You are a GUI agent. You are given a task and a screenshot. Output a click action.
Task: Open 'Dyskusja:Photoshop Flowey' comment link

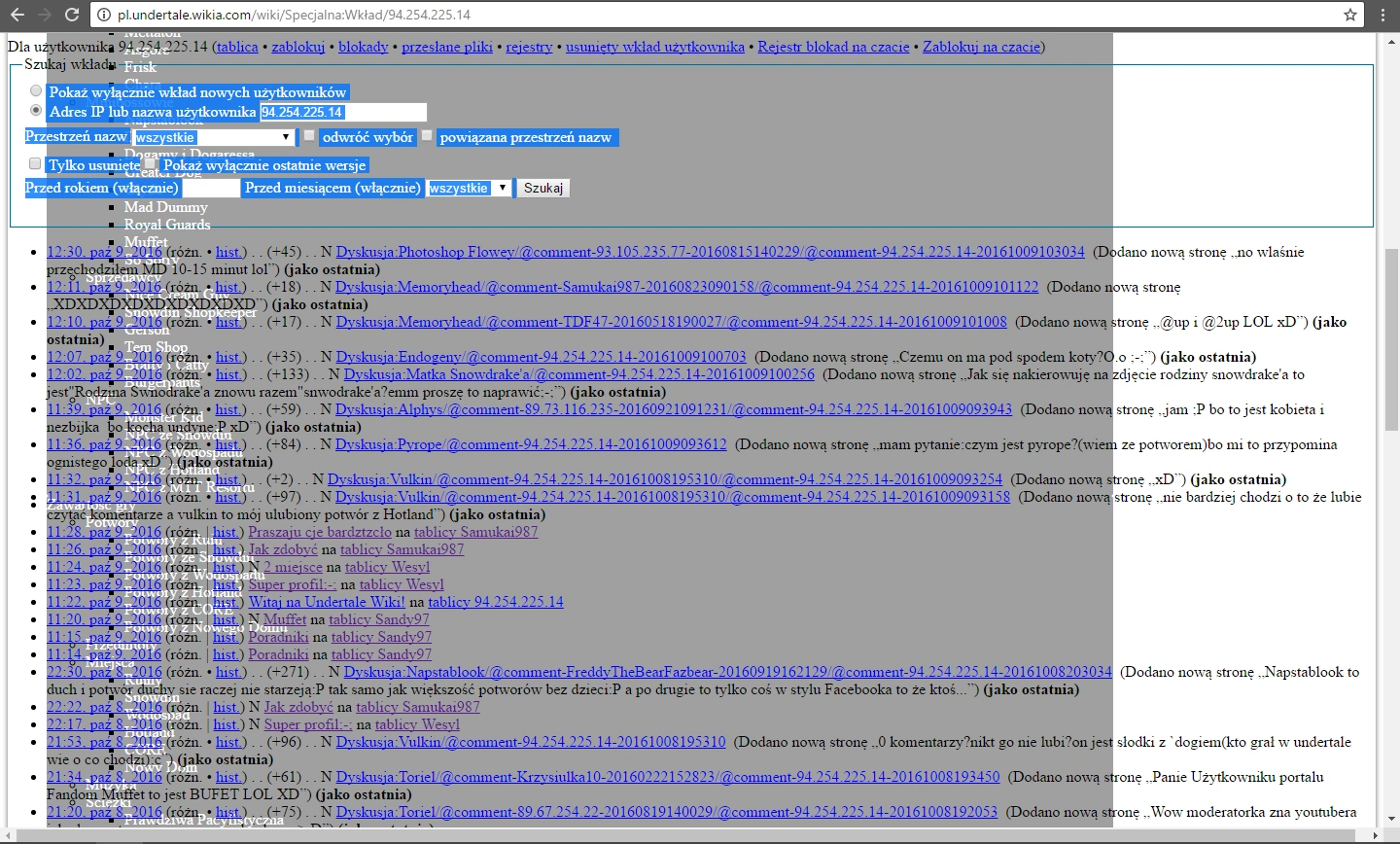(710, 252)
